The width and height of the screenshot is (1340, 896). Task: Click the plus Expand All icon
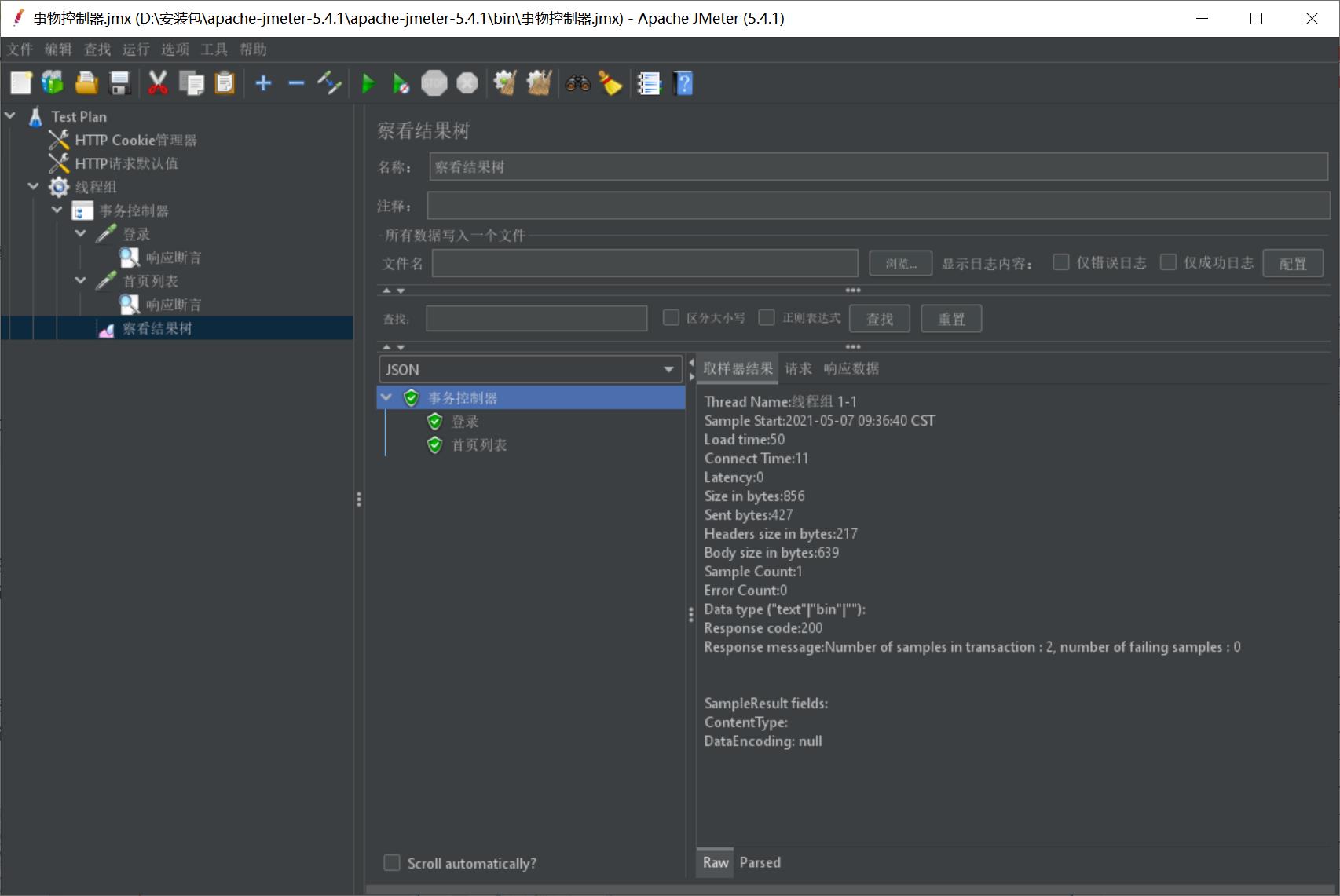(x=263, y=82)
